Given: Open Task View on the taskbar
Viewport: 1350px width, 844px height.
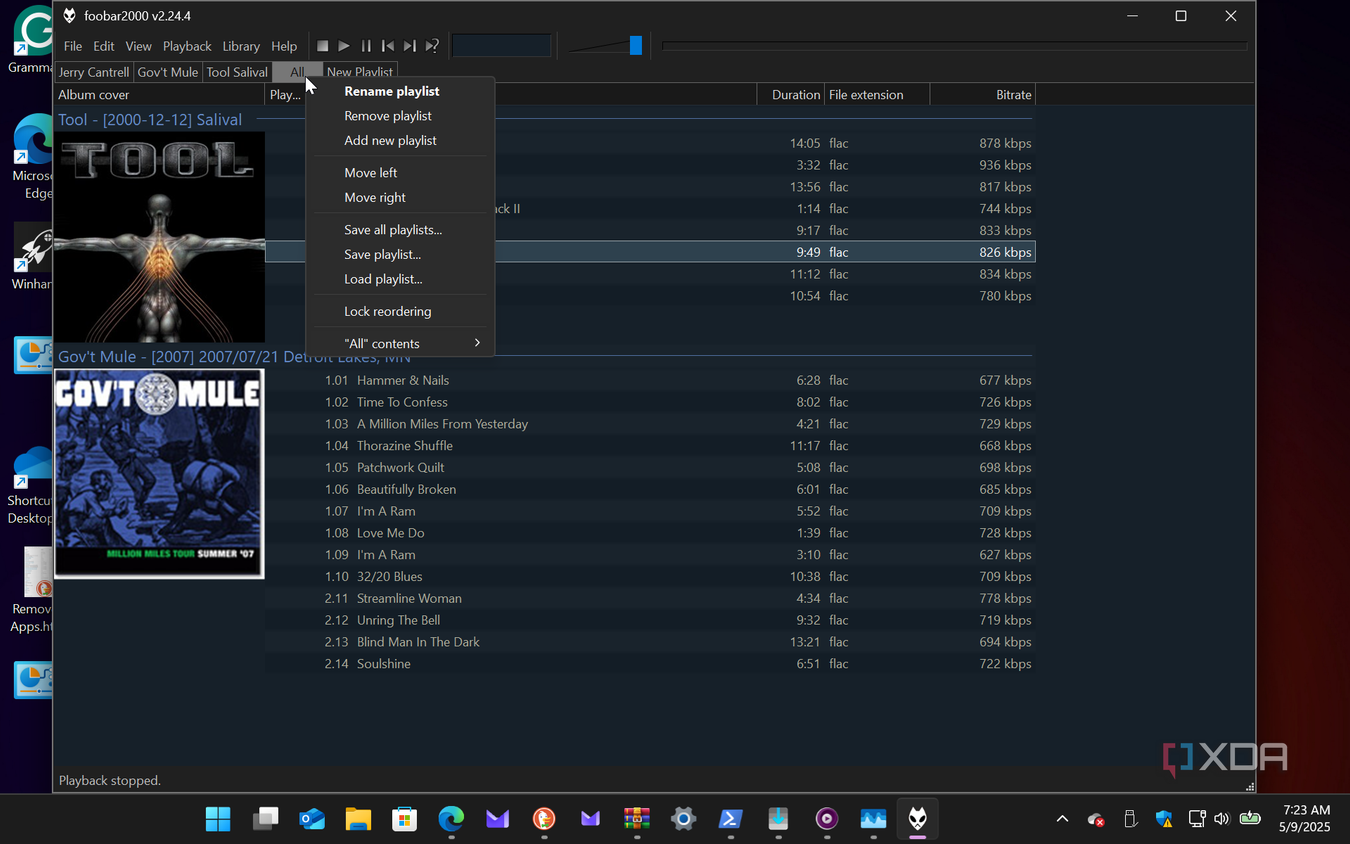Looking at the screenshot, I should coord(265,819).
